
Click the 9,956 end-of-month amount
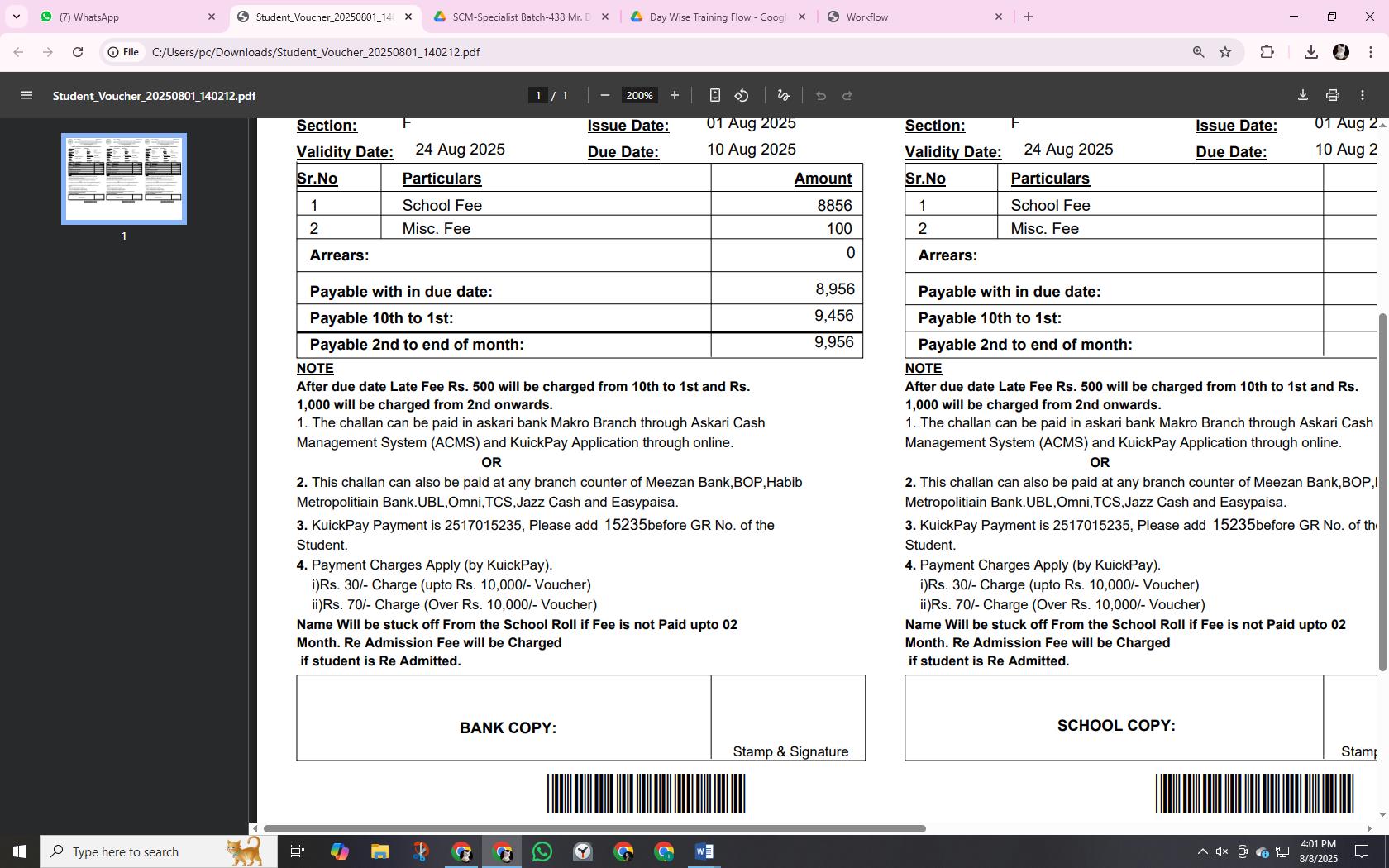pos(833,342)
